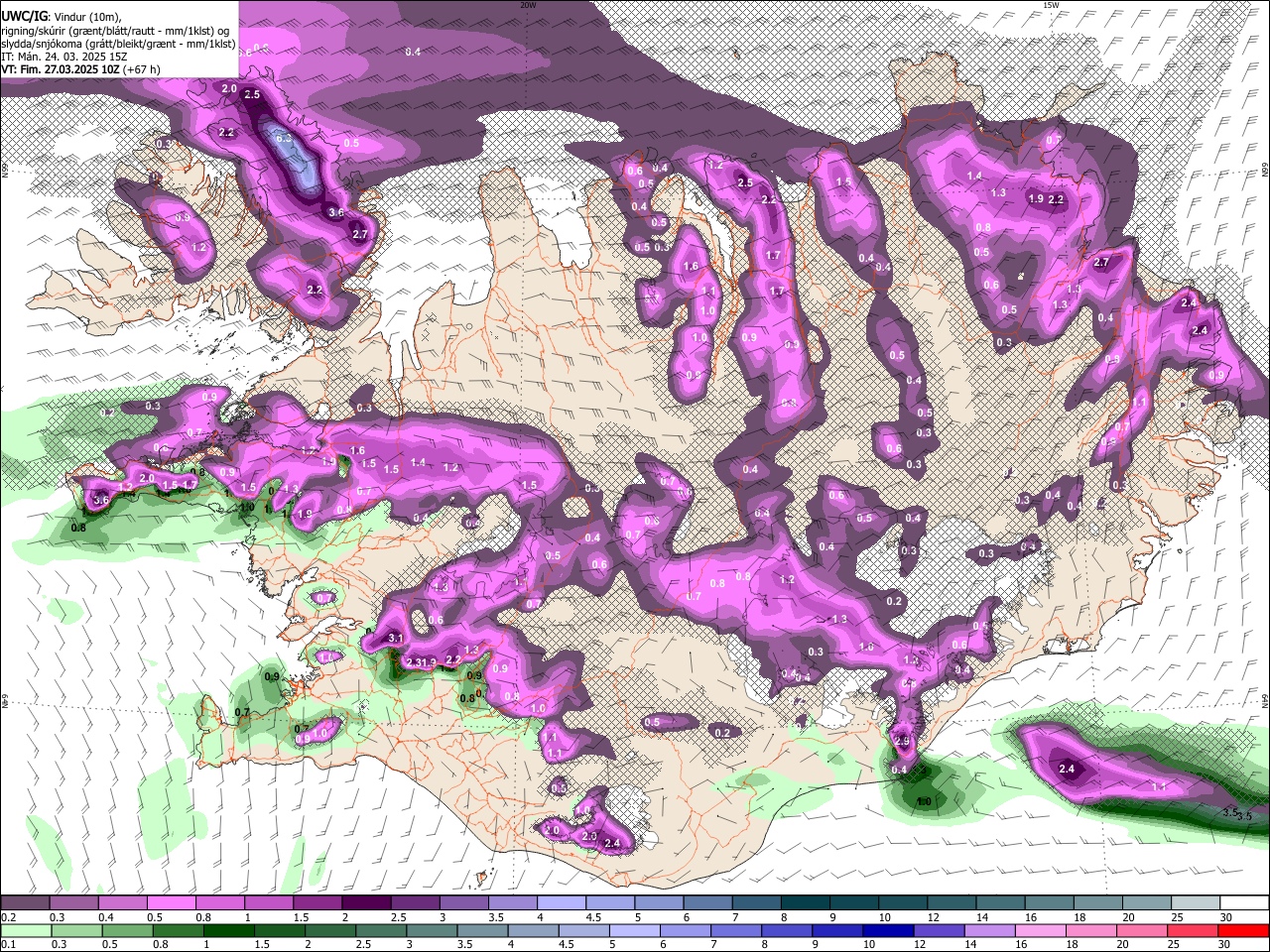Click the 6.3 value in the light-blue snow core
Viewport: 1270px width, 952px height.
(x=284, y=139)
